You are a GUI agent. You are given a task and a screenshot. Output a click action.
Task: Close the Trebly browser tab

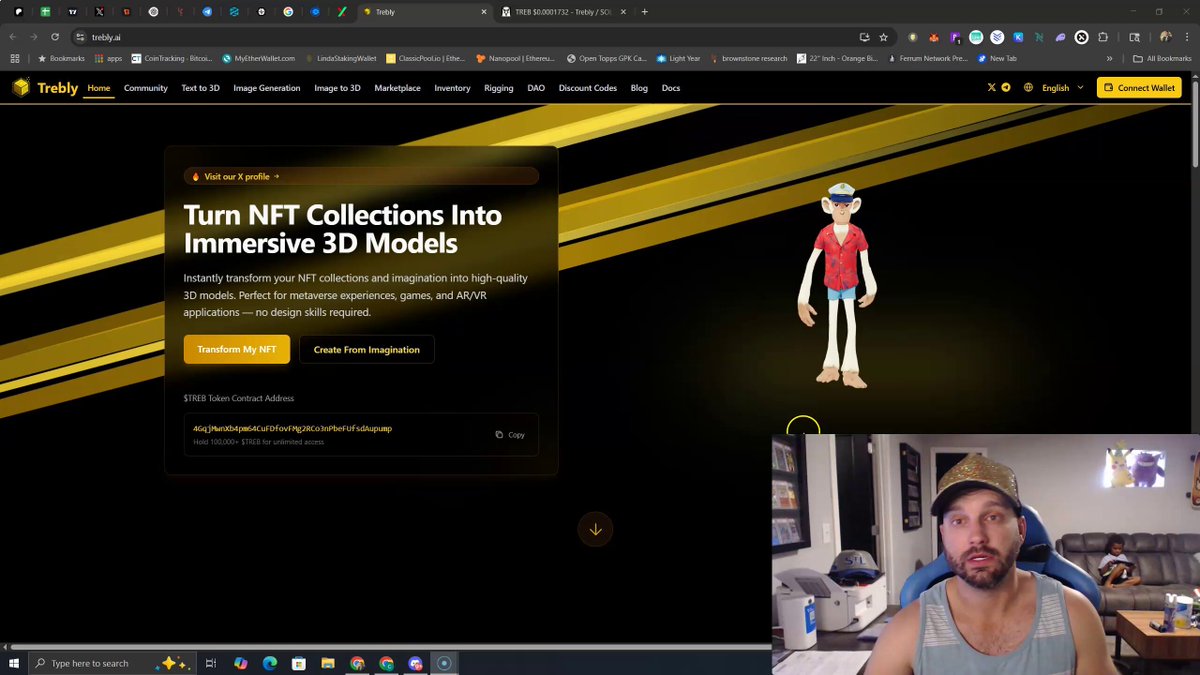pyautogui.click(x=484, y=12)
